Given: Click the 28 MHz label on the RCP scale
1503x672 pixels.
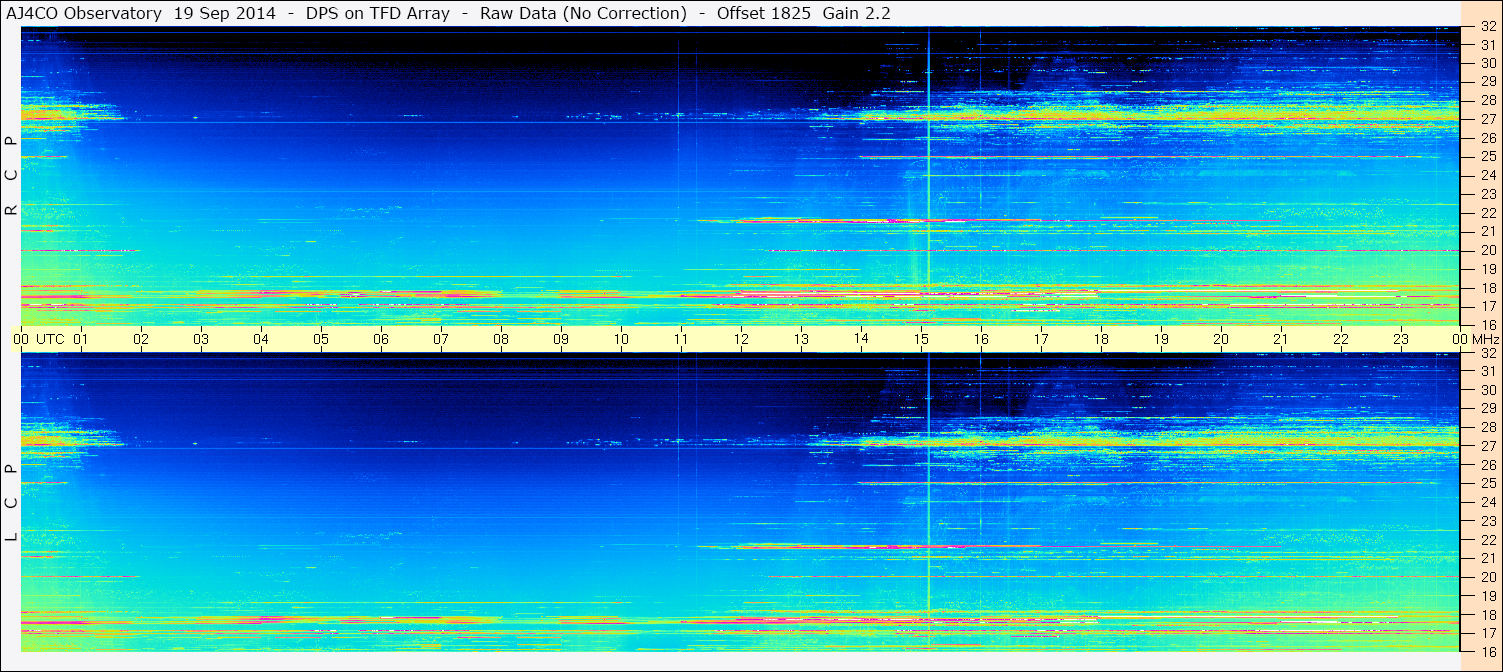Looking at the screenshot, I should tap(1488, 100).
